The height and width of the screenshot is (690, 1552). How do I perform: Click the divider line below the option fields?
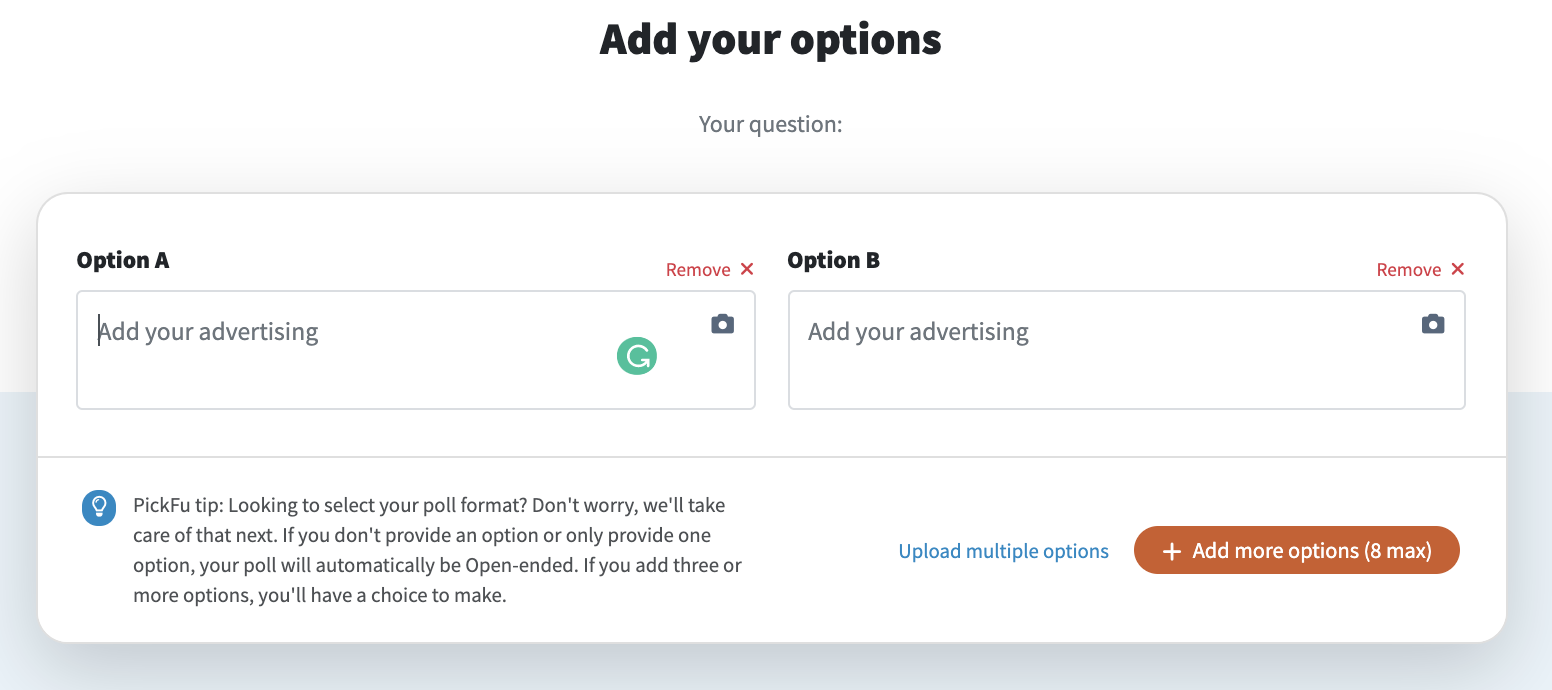point(771,457)
